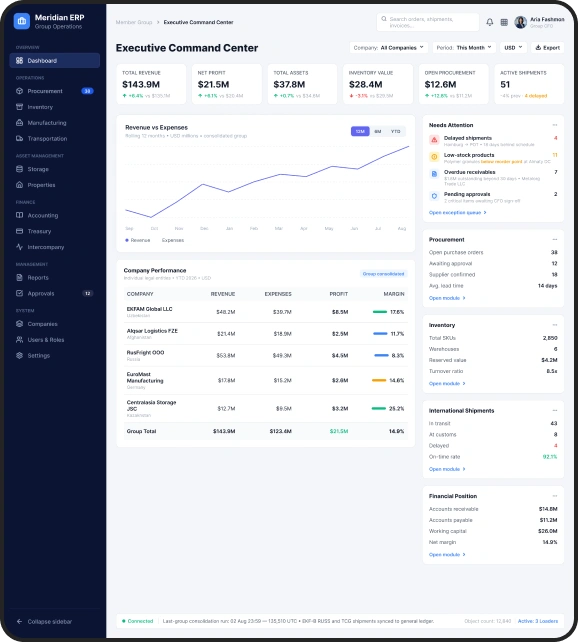Click the Storage sidebar icon
Screen dimensions: 578x642
(19, 169)
